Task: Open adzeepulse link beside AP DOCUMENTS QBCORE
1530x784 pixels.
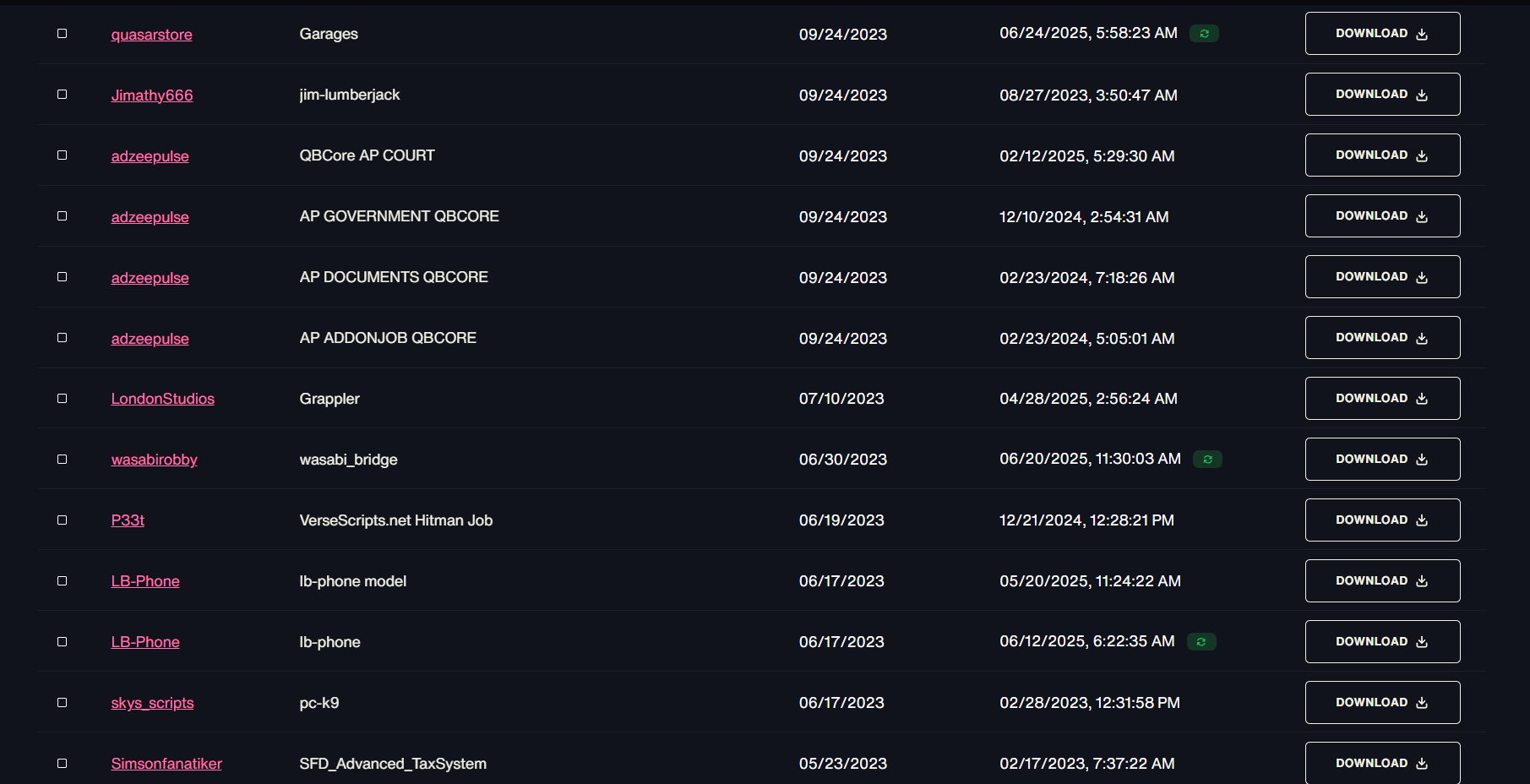Action: coord(150,278)
